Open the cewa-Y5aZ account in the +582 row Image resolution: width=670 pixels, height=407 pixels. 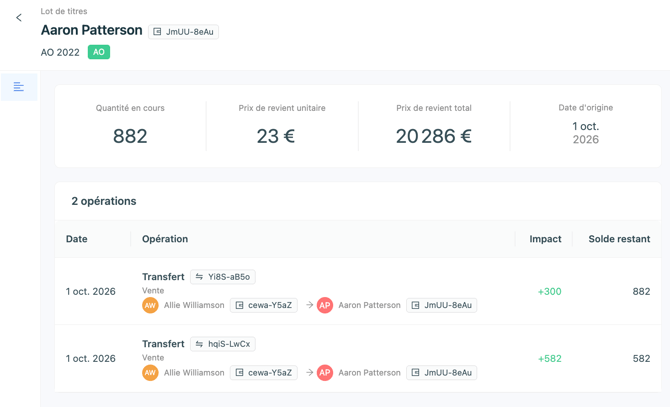[264, 373]
